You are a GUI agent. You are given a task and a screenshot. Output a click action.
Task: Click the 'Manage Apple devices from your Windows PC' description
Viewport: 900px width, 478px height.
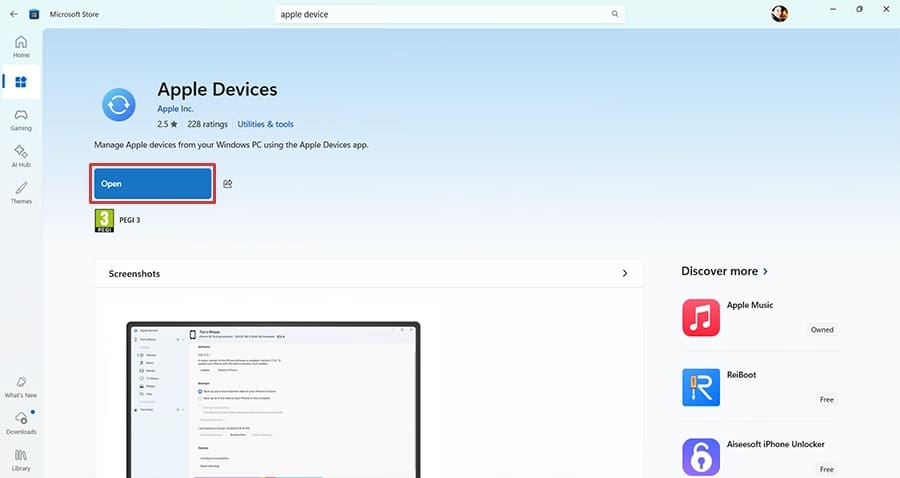pos(231,145)
